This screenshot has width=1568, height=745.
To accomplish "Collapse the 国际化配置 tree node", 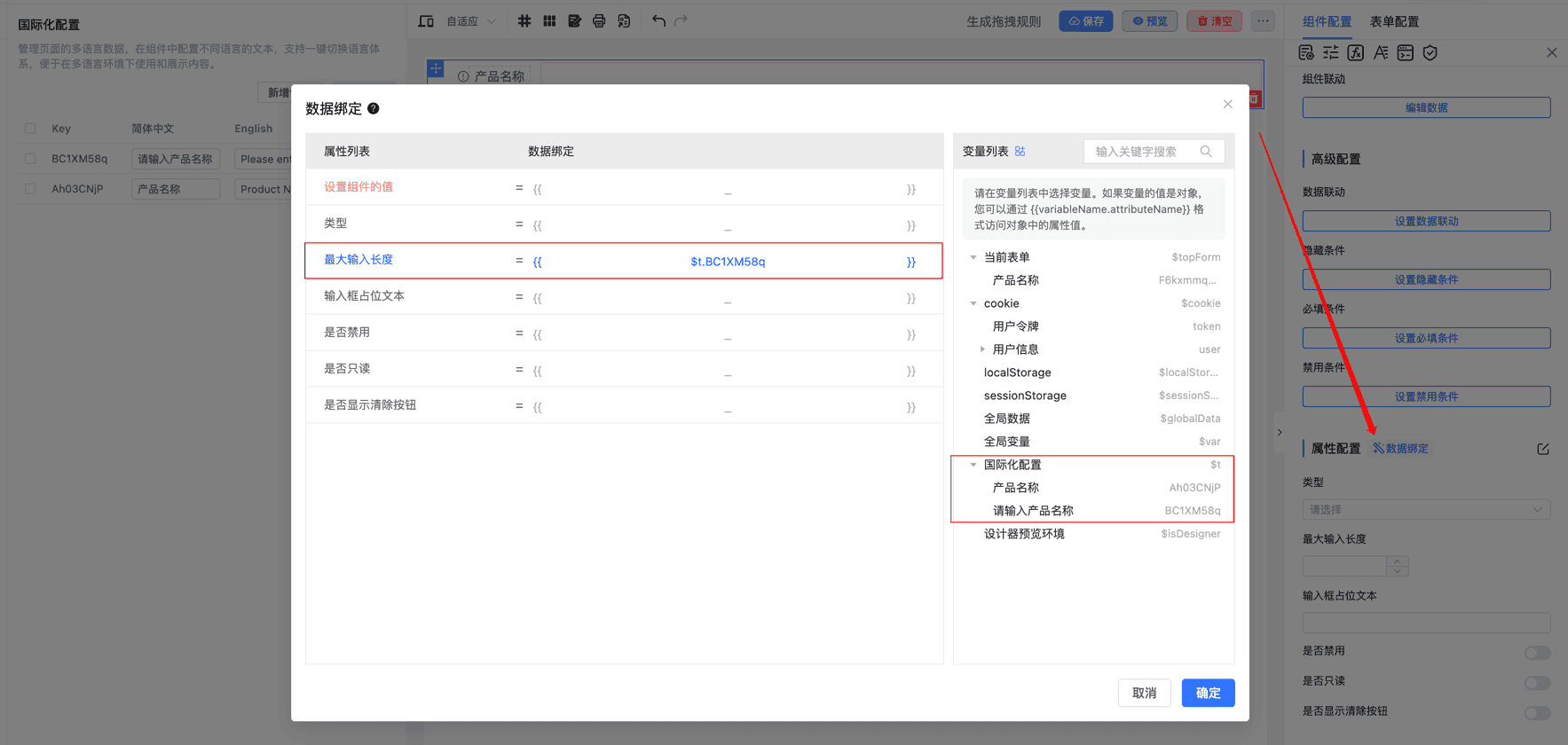I will (973, 465).
